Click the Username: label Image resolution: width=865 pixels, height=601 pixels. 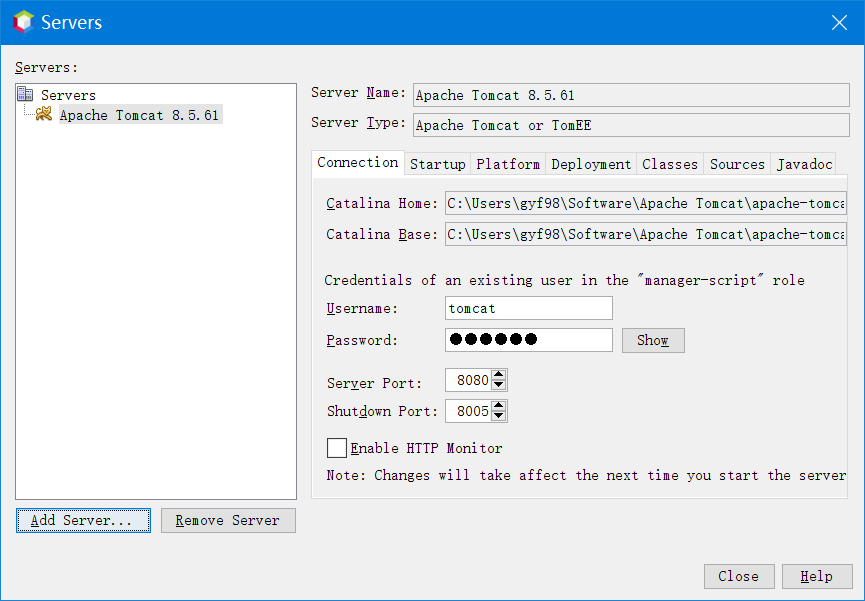[362, 309]
